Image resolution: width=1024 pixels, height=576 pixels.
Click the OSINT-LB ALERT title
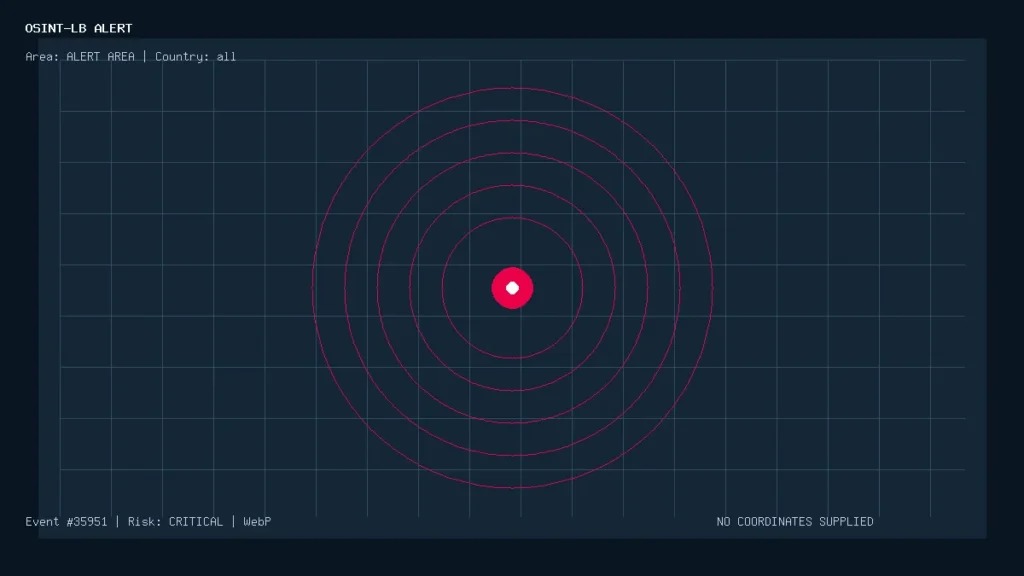click(x=78, y=28)
